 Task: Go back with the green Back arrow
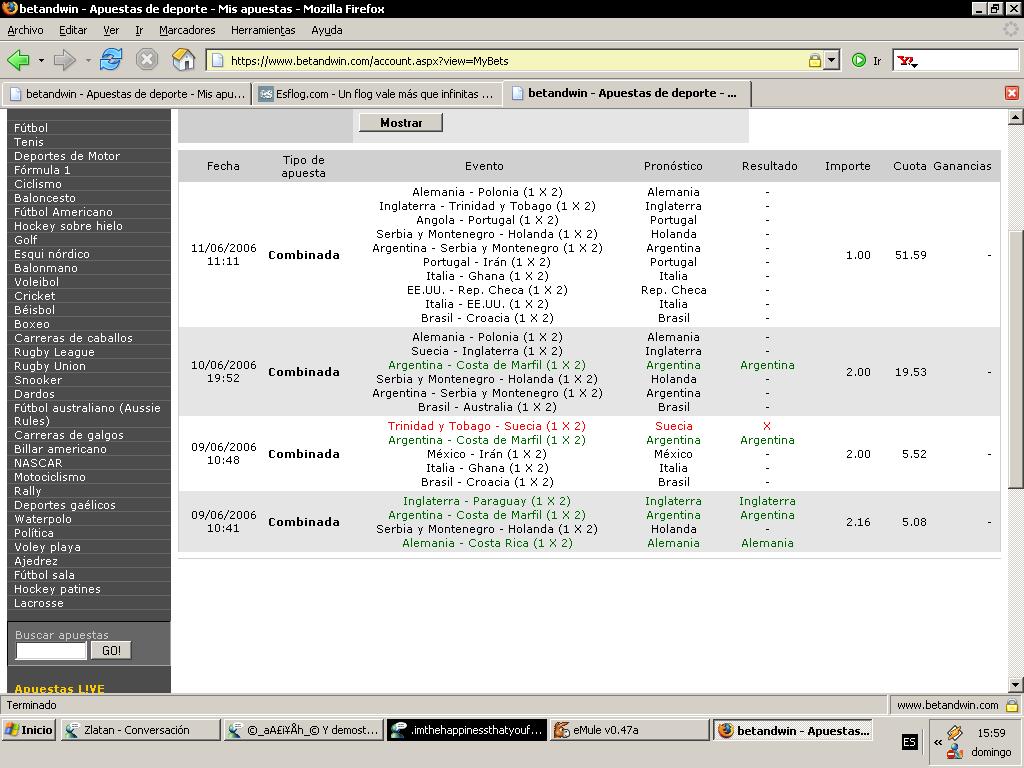tap(18, 61)
